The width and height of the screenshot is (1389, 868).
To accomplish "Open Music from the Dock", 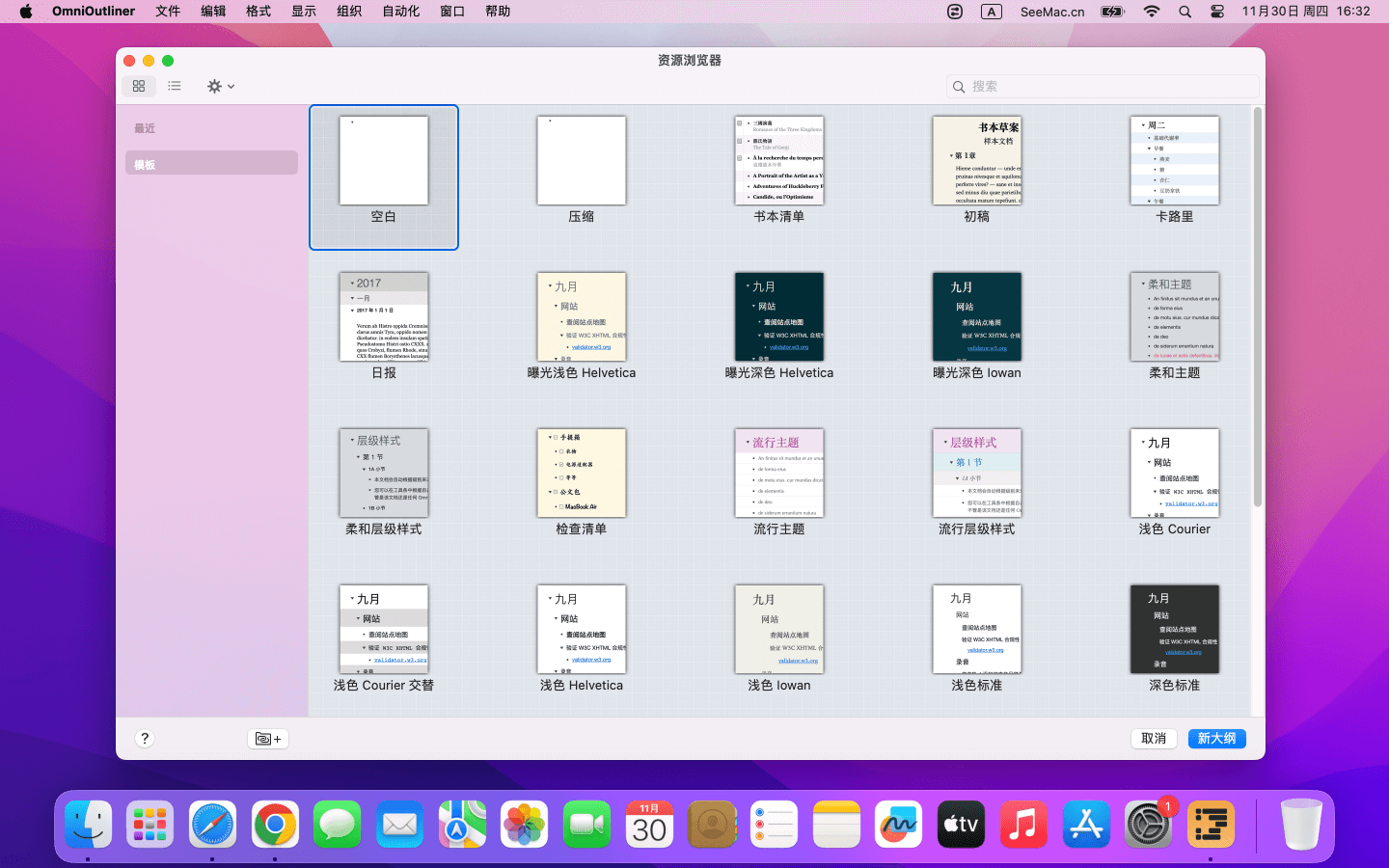I will pos(1023,825).
